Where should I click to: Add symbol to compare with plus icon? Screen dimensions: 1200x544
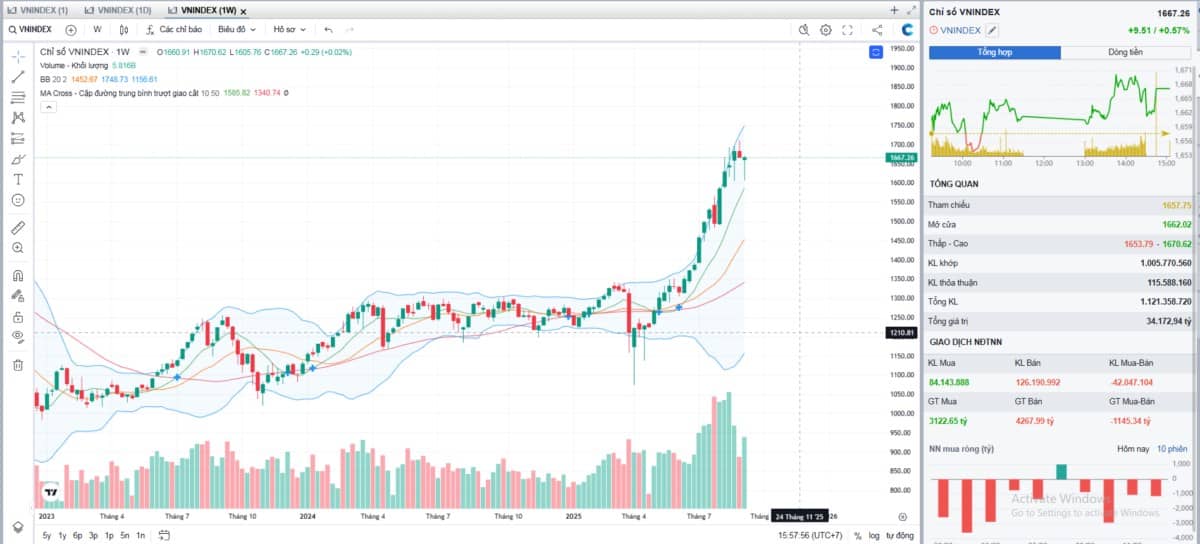[x=71, y=30]
